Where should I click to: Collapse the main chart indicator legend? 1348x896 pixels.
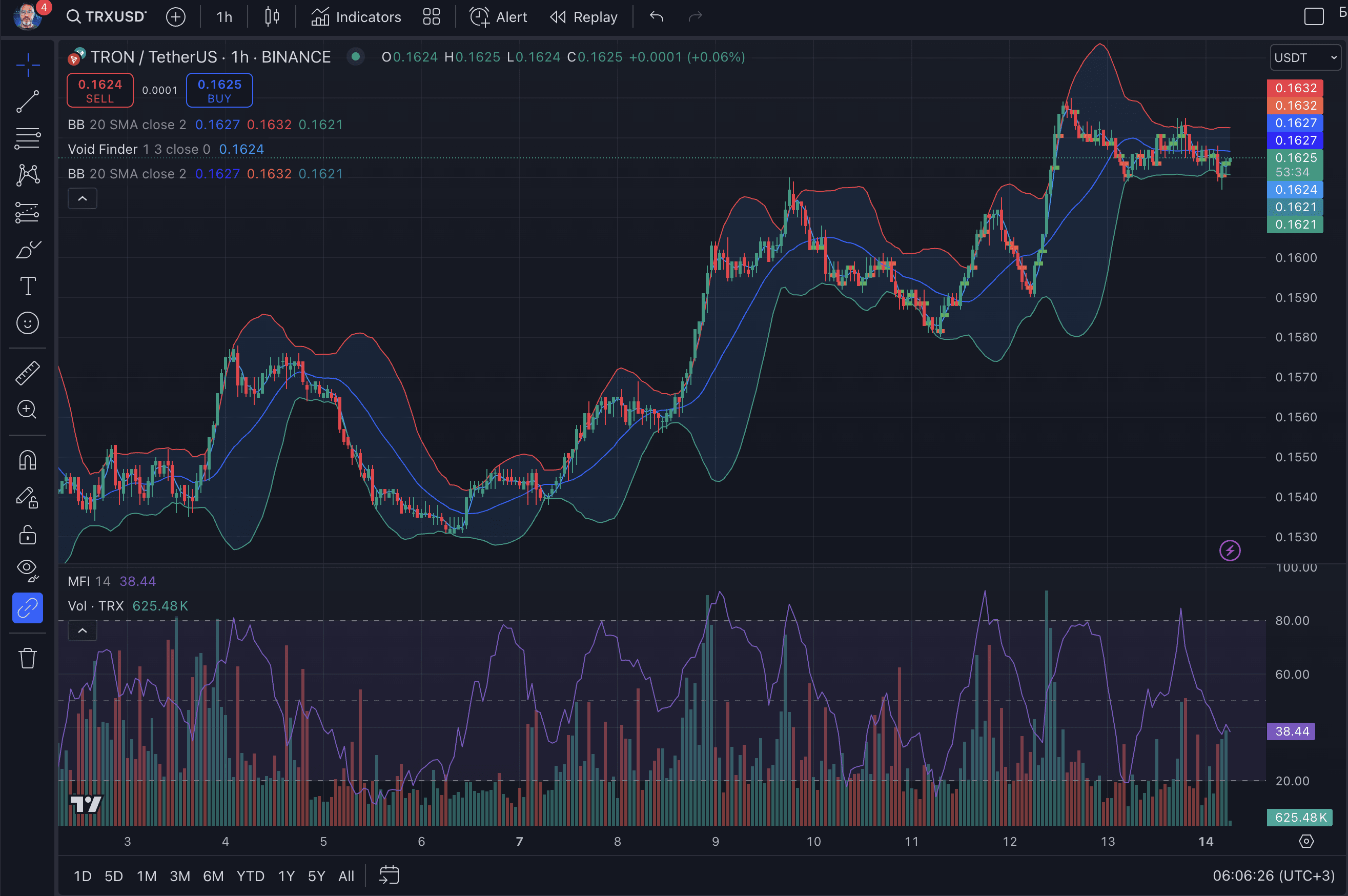click(83, 199)
